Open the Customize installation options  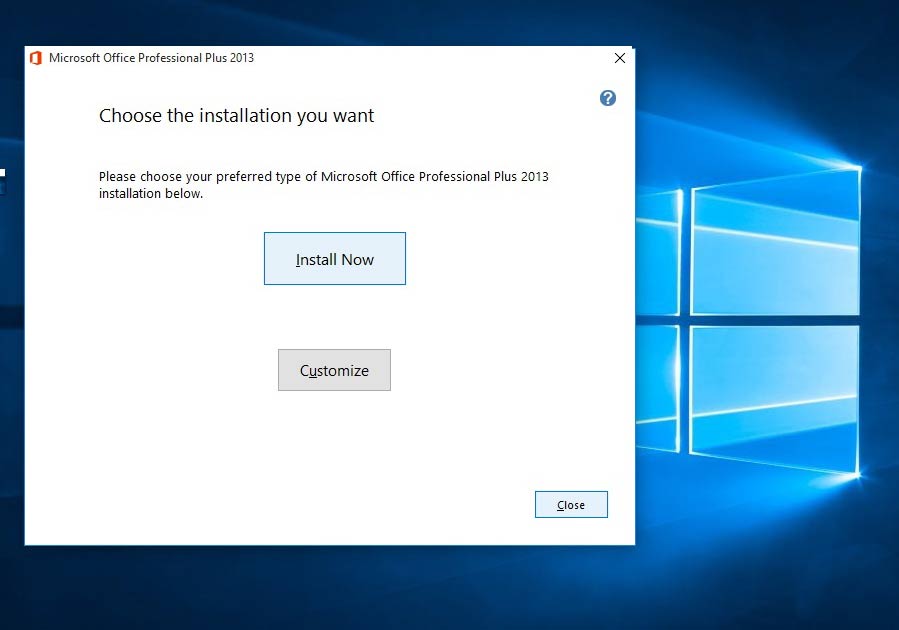(x=334, y=370)
